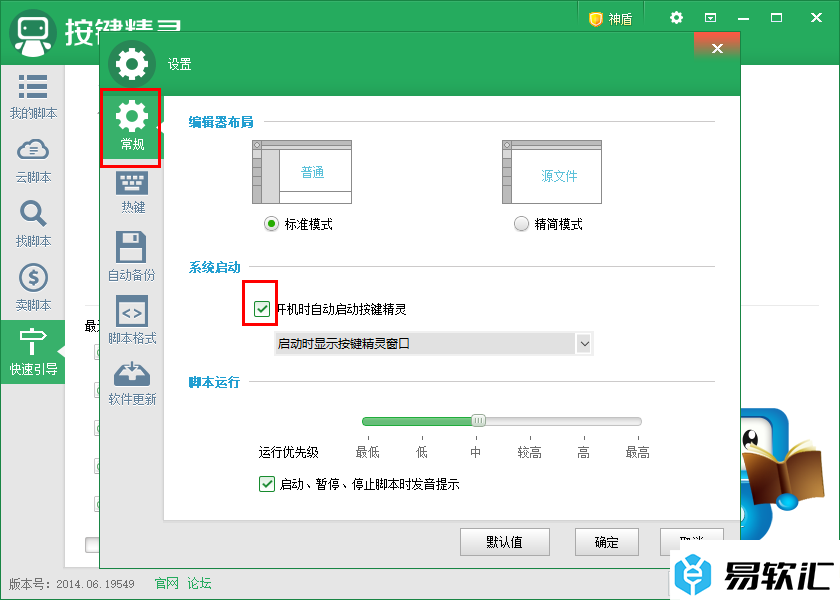Click the 运行优先级 slider handle
840x600 pixels.
tap(478, 421)
